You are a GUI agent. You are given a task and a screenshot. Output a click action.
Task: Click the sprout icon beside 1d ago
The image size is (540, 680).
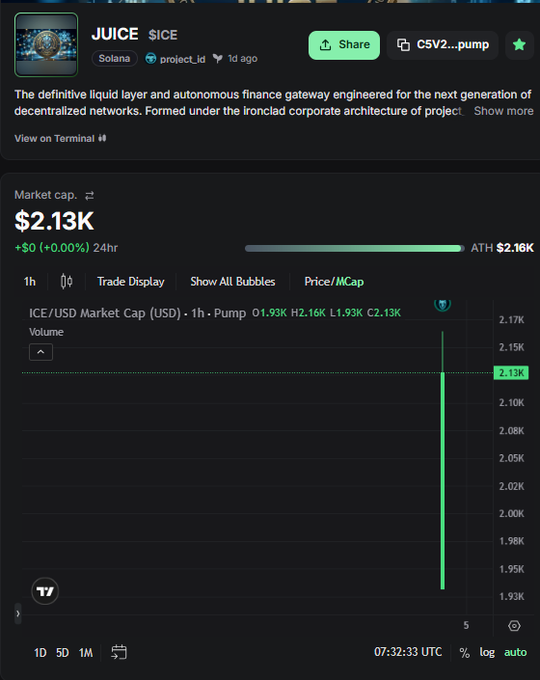[x=217, y=59]
